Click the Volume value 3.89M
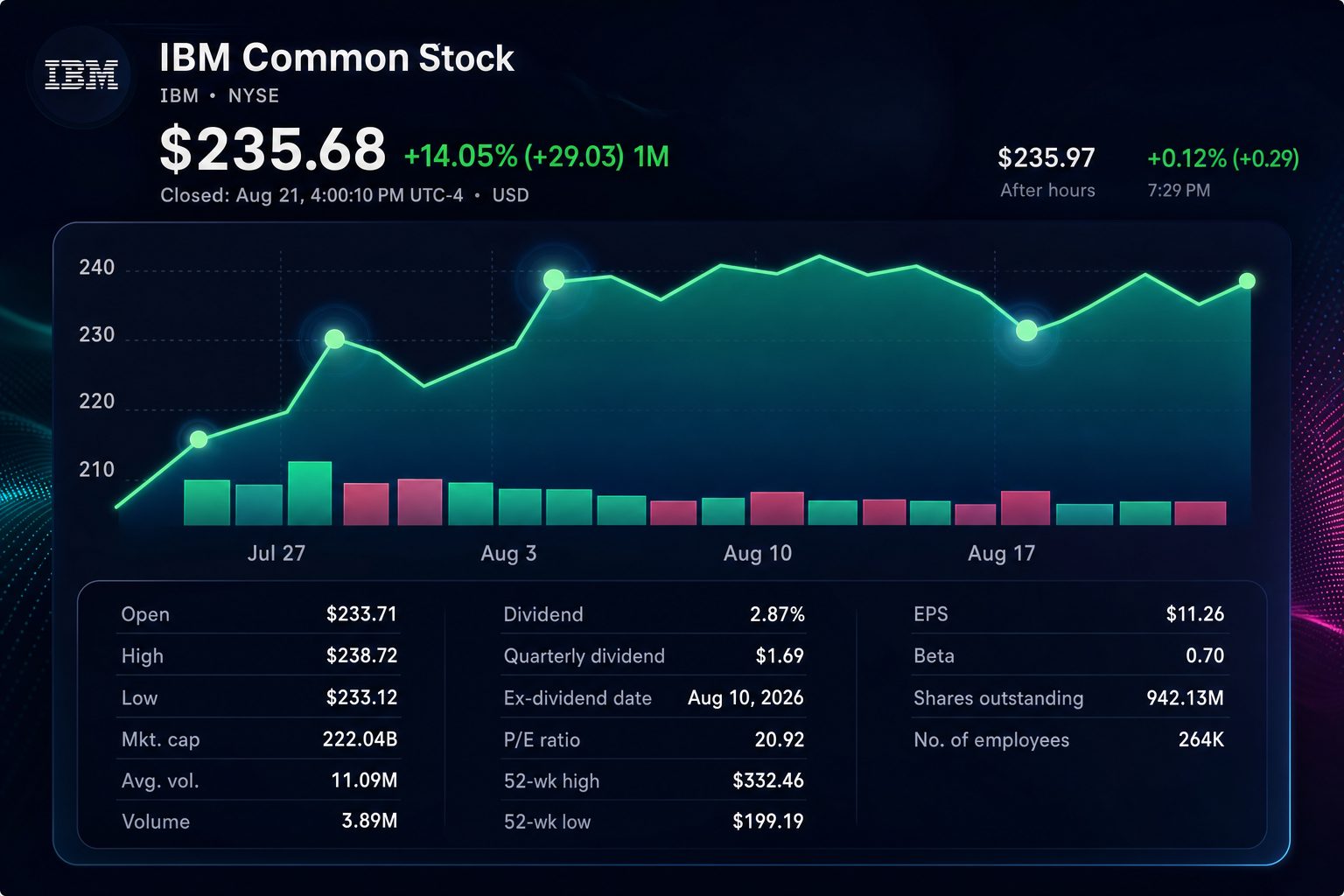The image size is (1344, 896). 369,821
